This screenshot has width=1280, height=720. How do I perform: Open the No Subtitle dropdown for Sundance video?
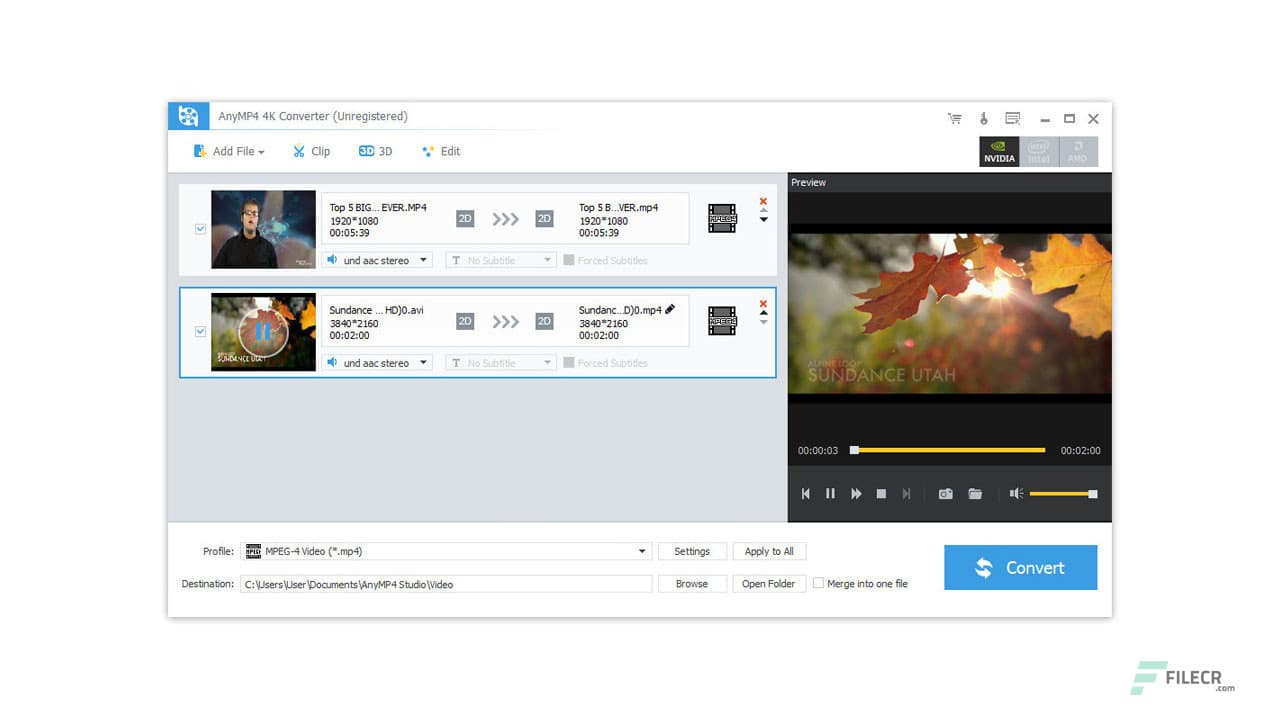(500, 362)
